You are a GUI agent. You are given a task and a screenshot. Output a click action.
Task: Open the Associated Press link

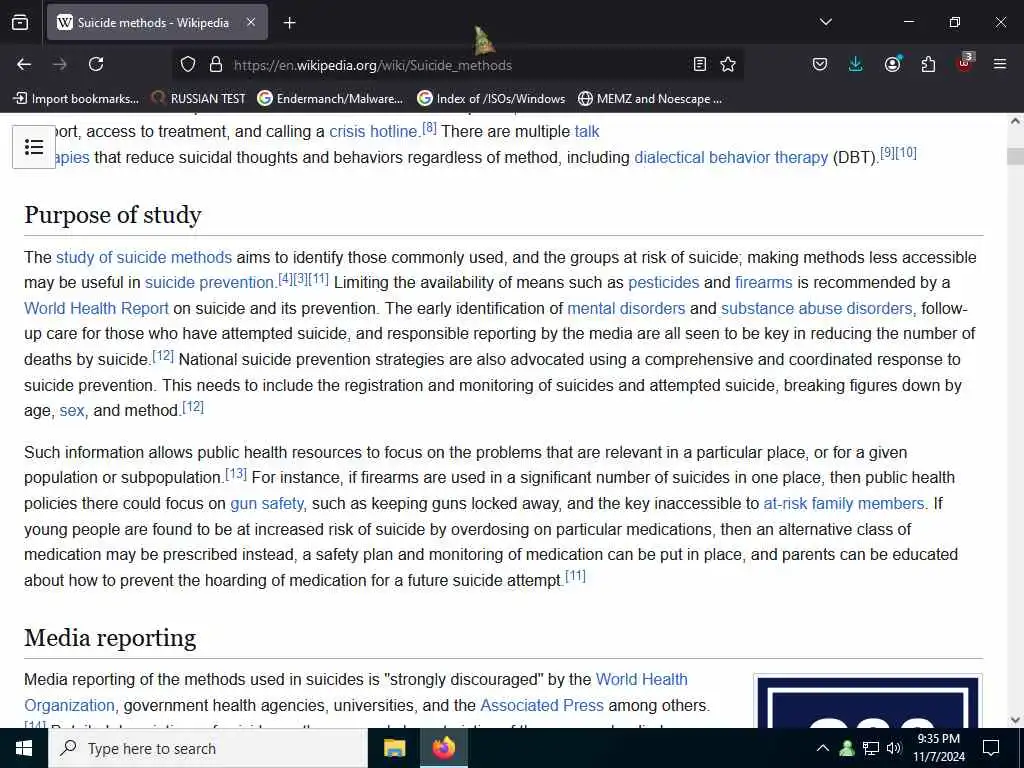(542, 705)
